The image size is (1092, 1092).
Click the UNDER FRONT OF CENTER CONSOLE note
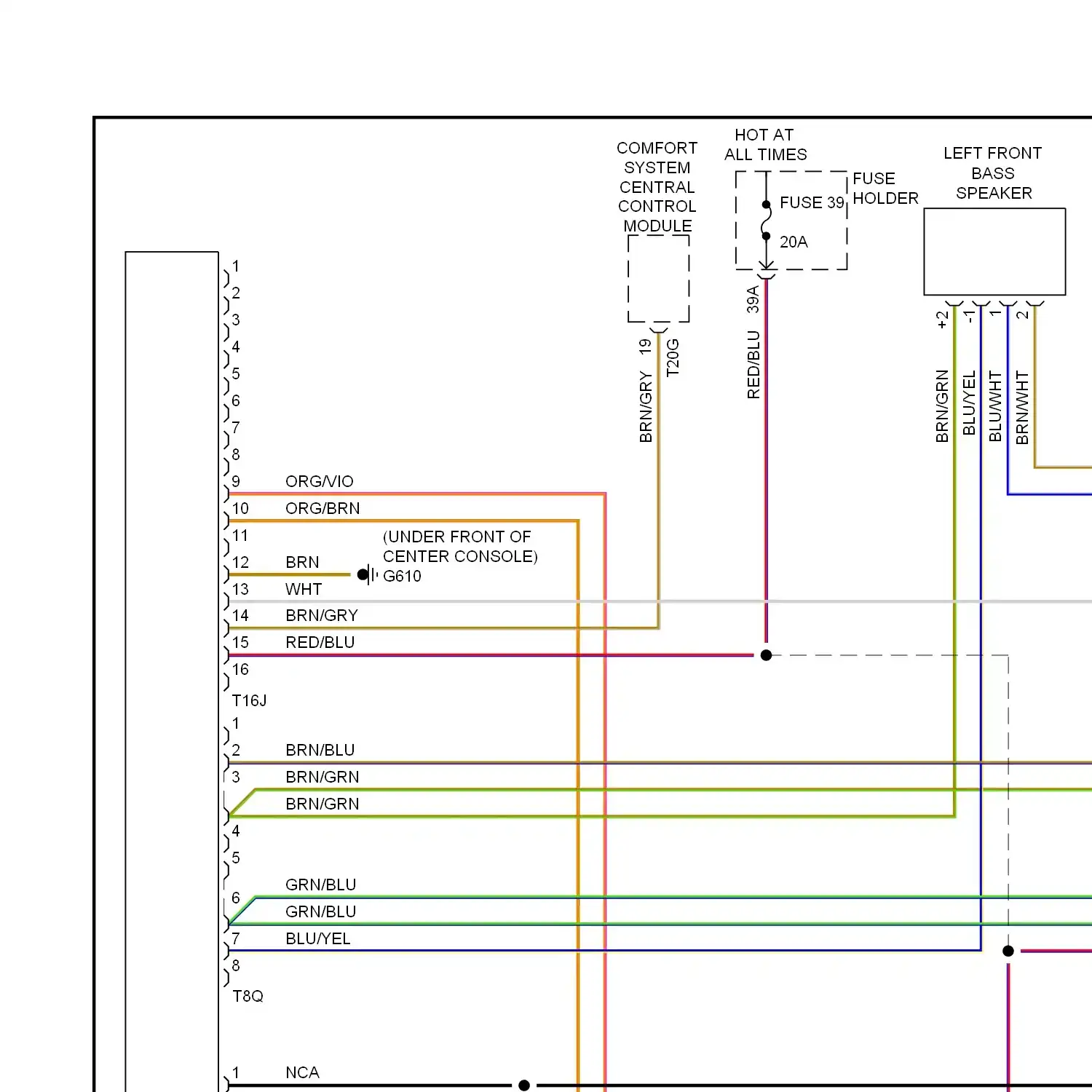(460, 547)
